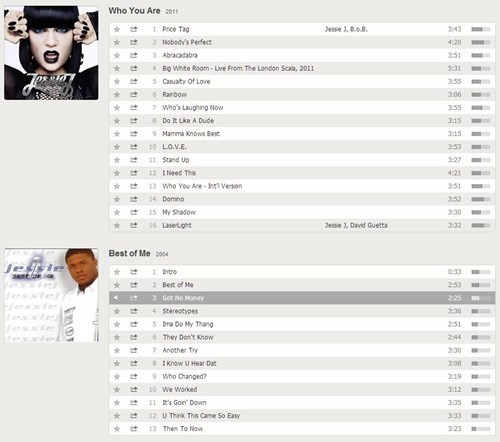Share the Rainbow track
Viewport: 500px width, 442px height.
pos(134,95)
